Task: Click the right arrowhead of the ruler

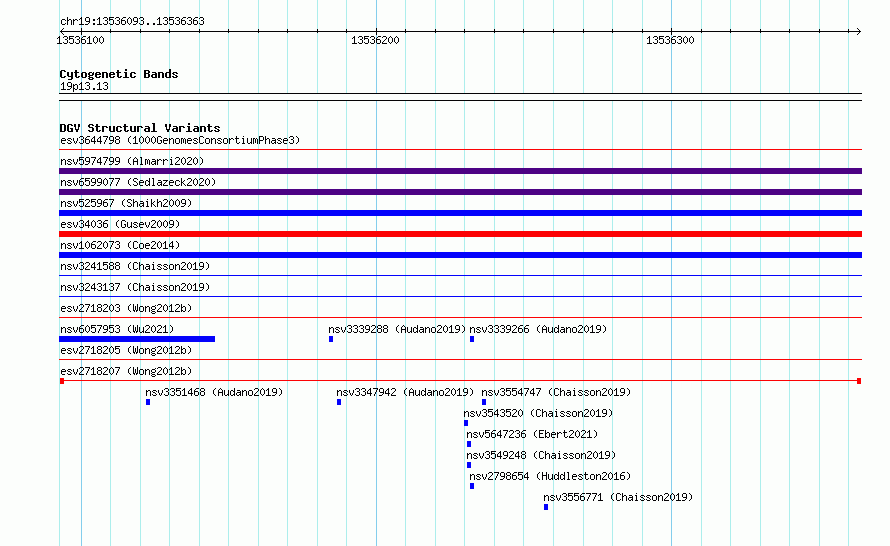Action: [858, 31]
